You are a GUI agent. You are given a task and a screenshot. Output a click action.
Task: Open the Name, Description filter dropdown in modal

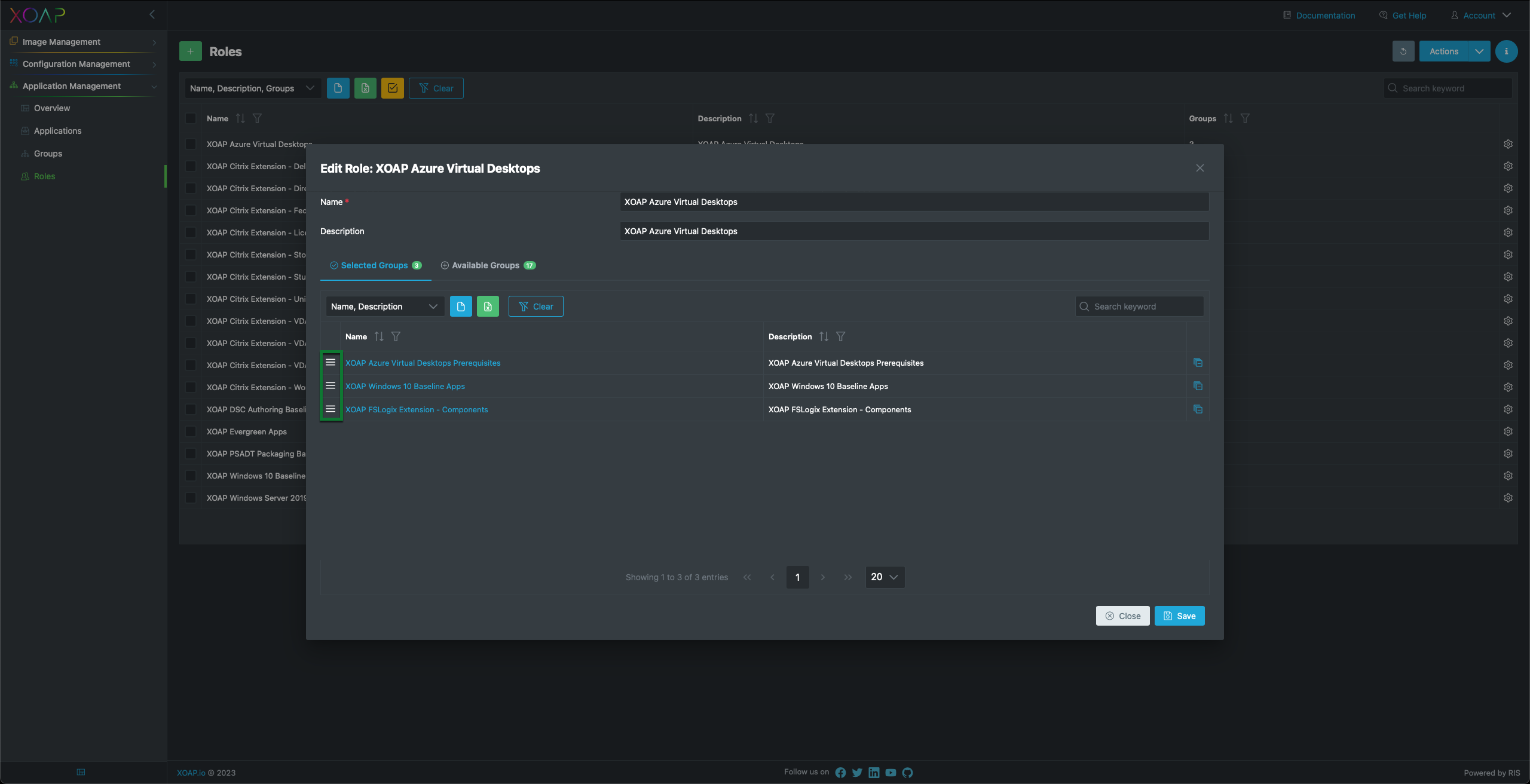[x=385, y=307]
